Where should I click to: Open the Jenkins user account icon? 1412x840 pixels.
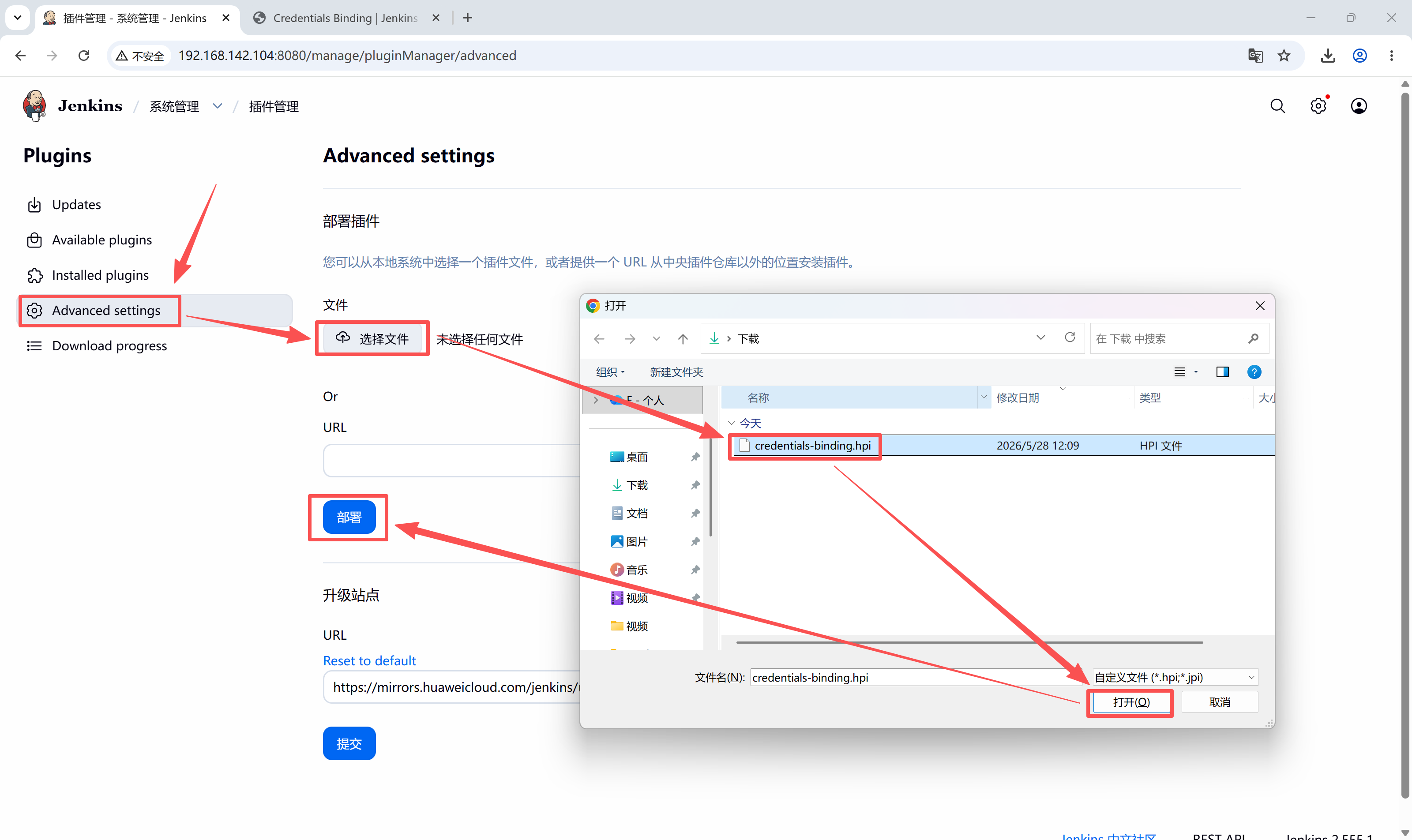coord(1358,106)
